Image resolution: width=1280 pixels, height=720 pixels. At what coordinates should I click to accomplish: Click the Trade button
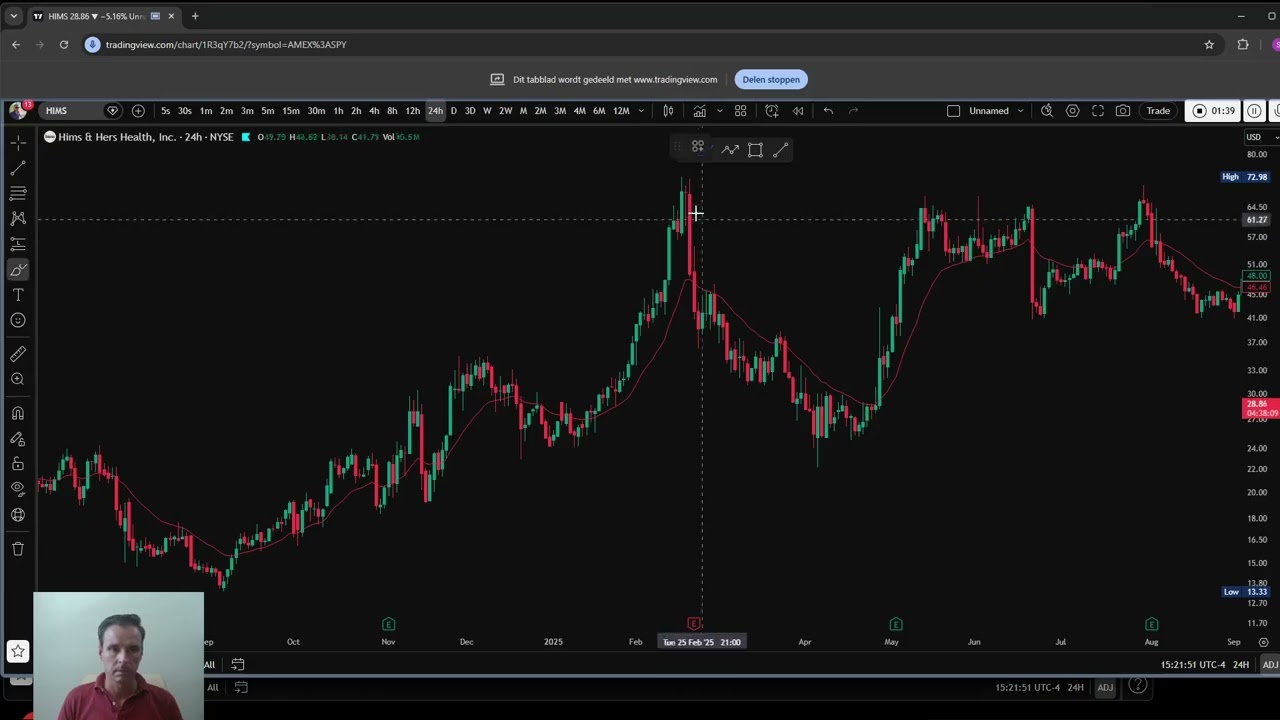1158,111
